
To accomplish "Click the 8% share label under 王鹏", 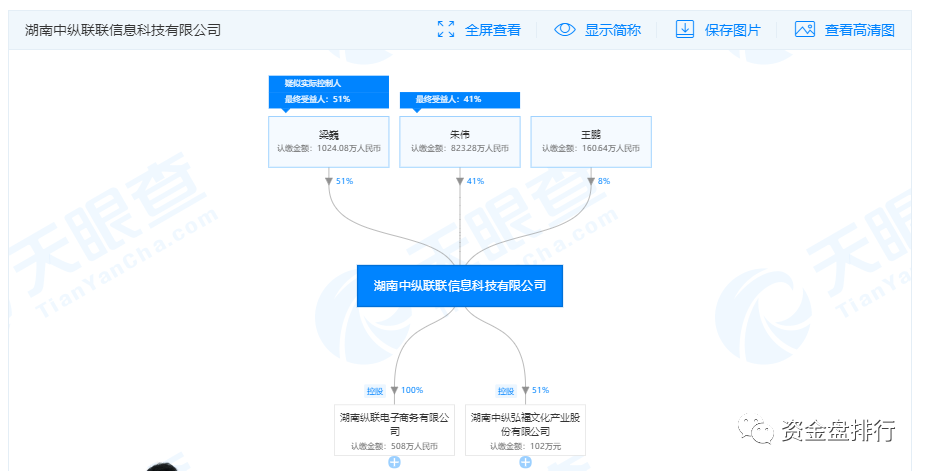I will pyautogui.click(x=604, y=181).
